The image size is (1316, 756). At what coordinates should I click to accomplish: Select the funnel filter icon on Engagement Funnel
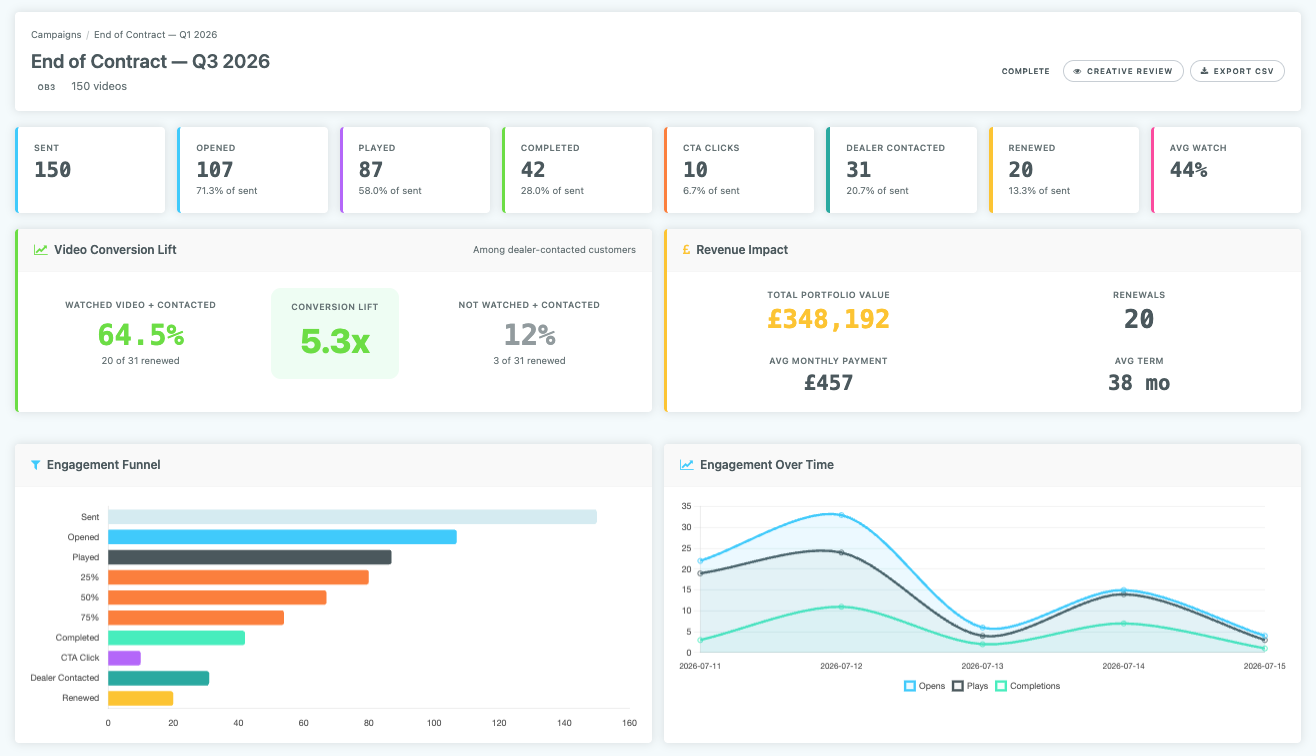[36, 465]
